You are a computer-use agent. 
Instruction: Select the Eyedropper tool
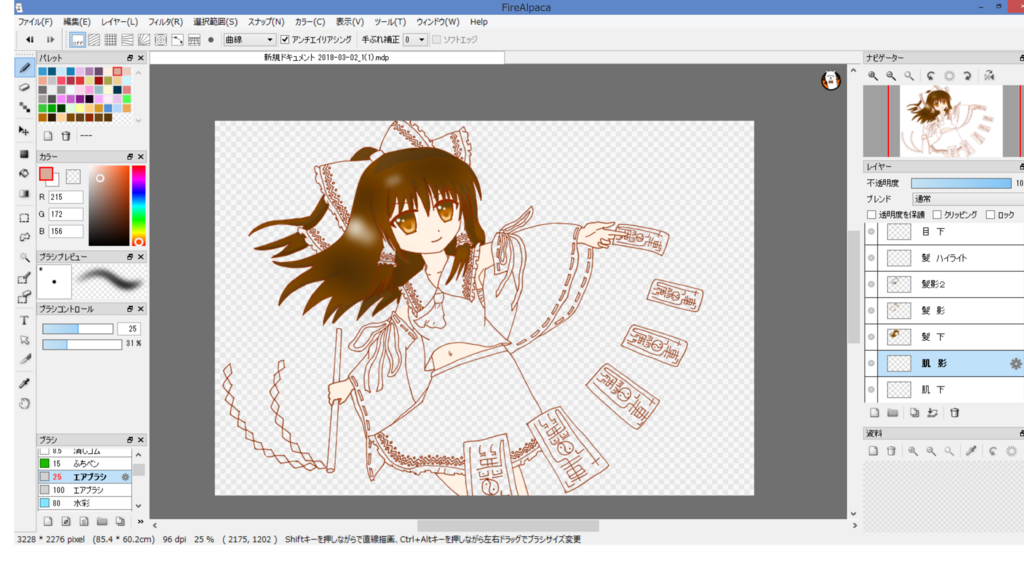click(25, 383)
